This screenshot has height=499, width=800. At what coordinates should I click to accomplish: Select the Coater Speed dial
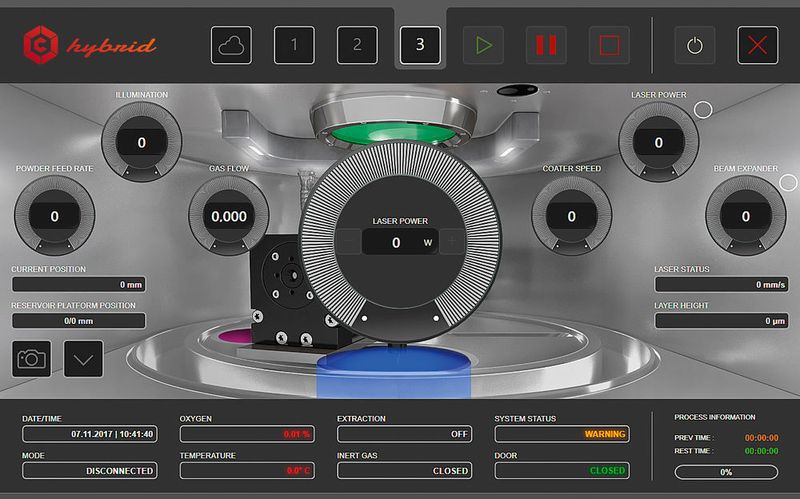[571, 216]
